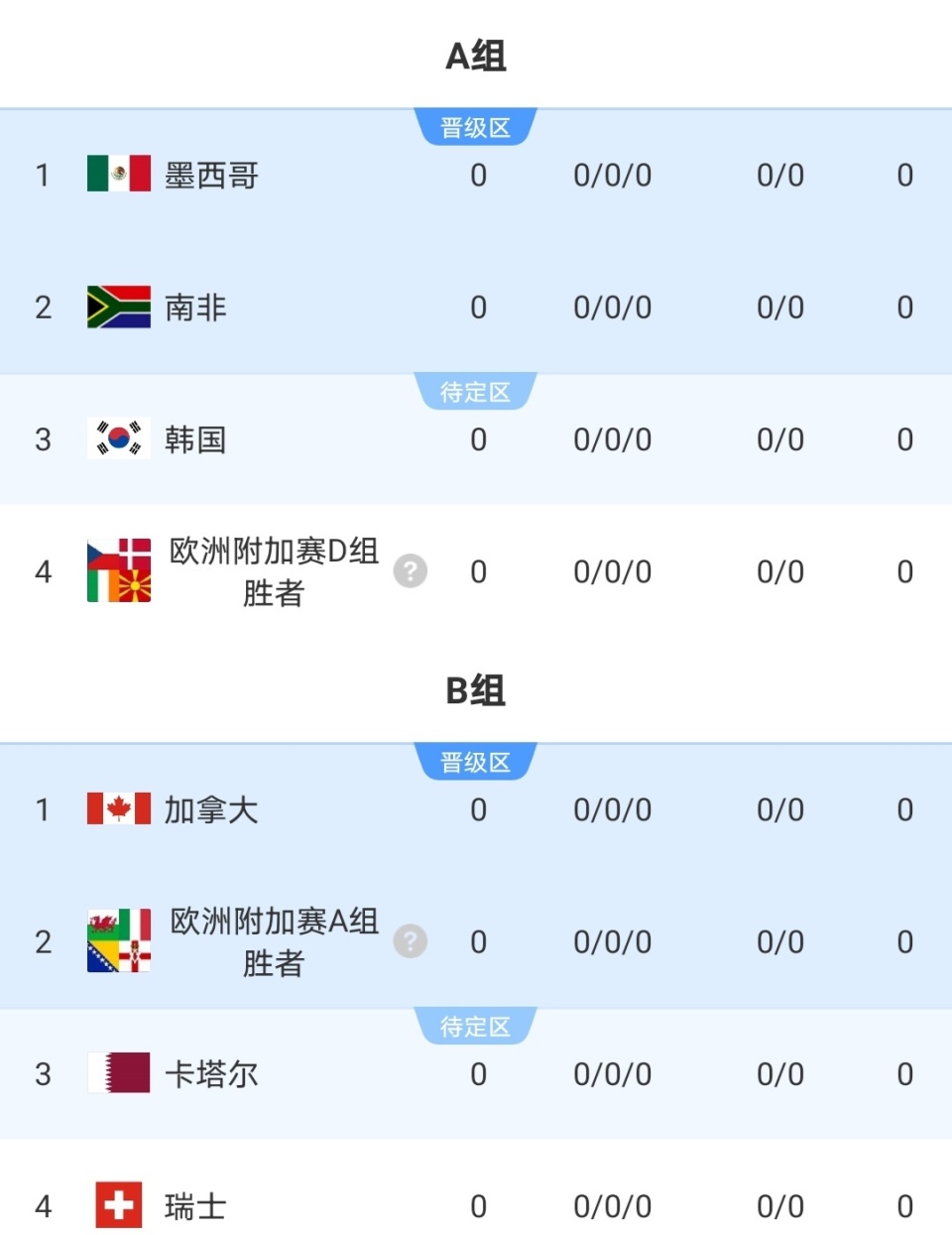Open the 瑞士 team entry

[x=195, y=1206]
